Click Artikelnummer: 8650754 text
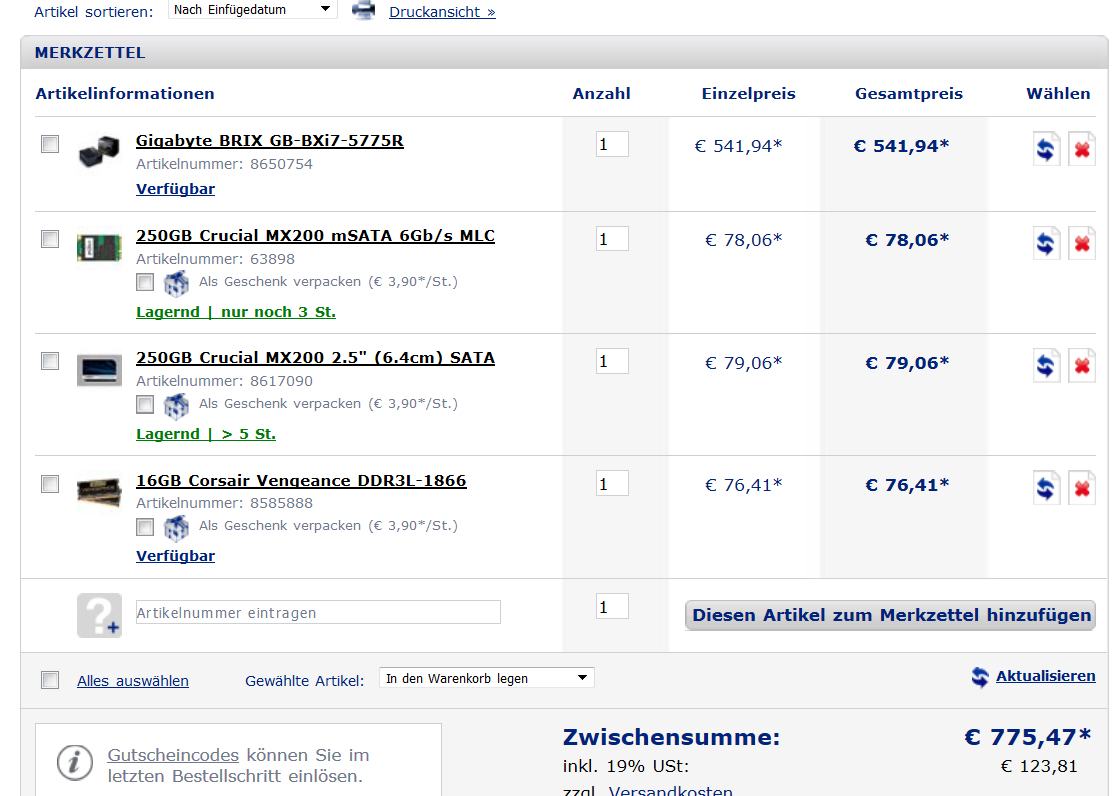The height and width of the screenshot is (796, 1115). click(x=224, y=164)
